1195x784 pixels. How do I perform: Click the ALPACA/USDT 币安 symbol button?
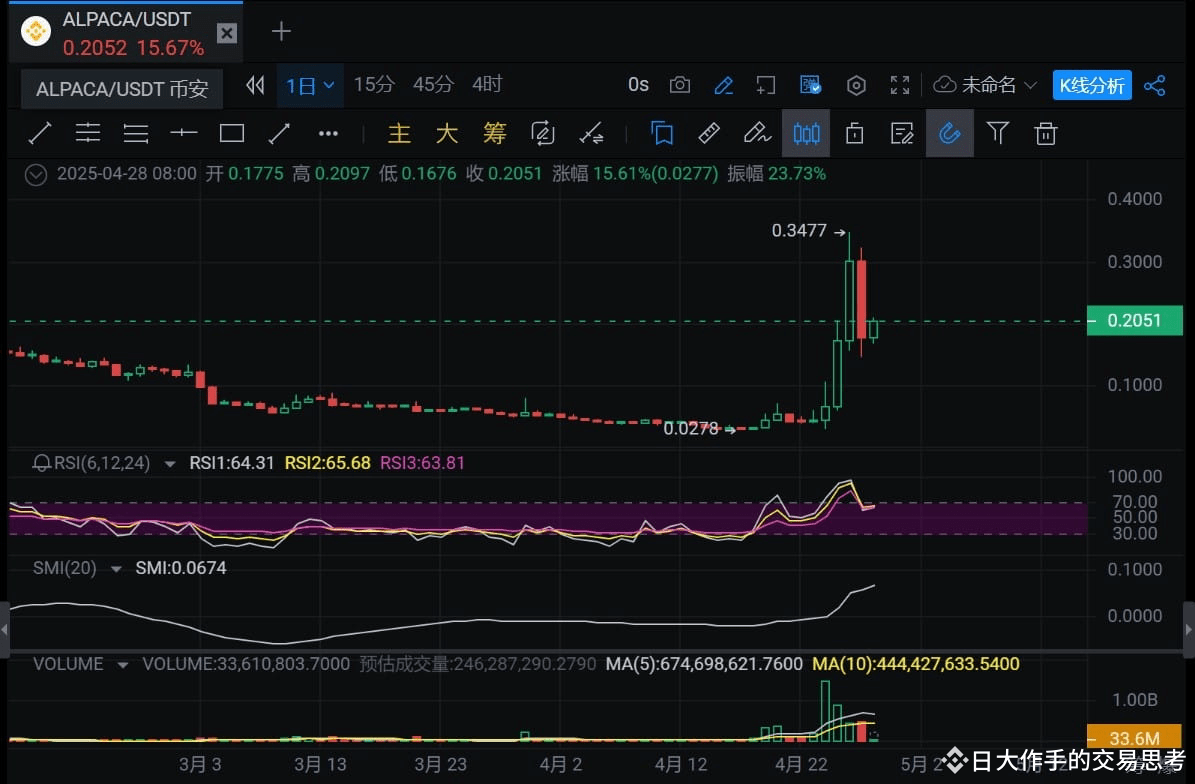pyautogui.click(x=122, y=88)
